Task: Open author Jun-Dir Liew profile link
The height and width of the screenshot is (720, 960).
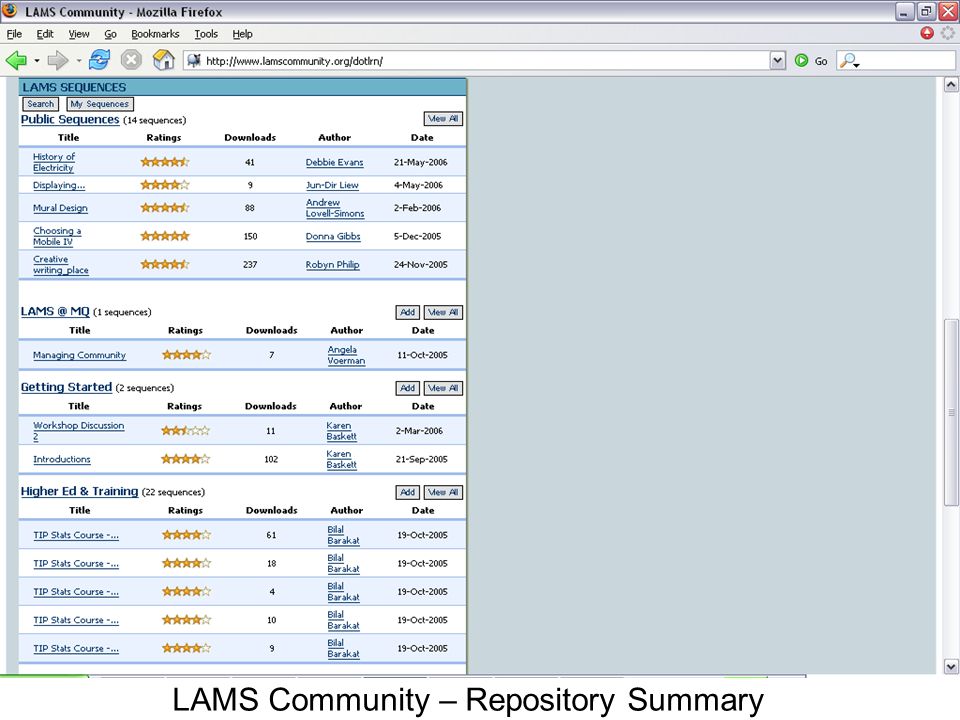Action: pos(332,185)
